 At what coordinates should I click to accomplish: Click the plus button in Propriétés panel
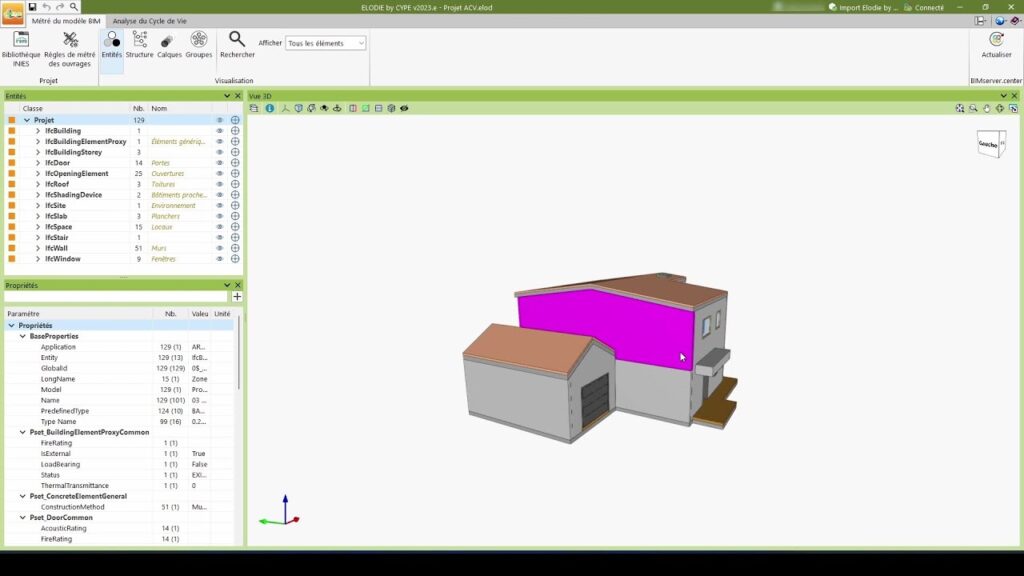(x=237, y=297)
